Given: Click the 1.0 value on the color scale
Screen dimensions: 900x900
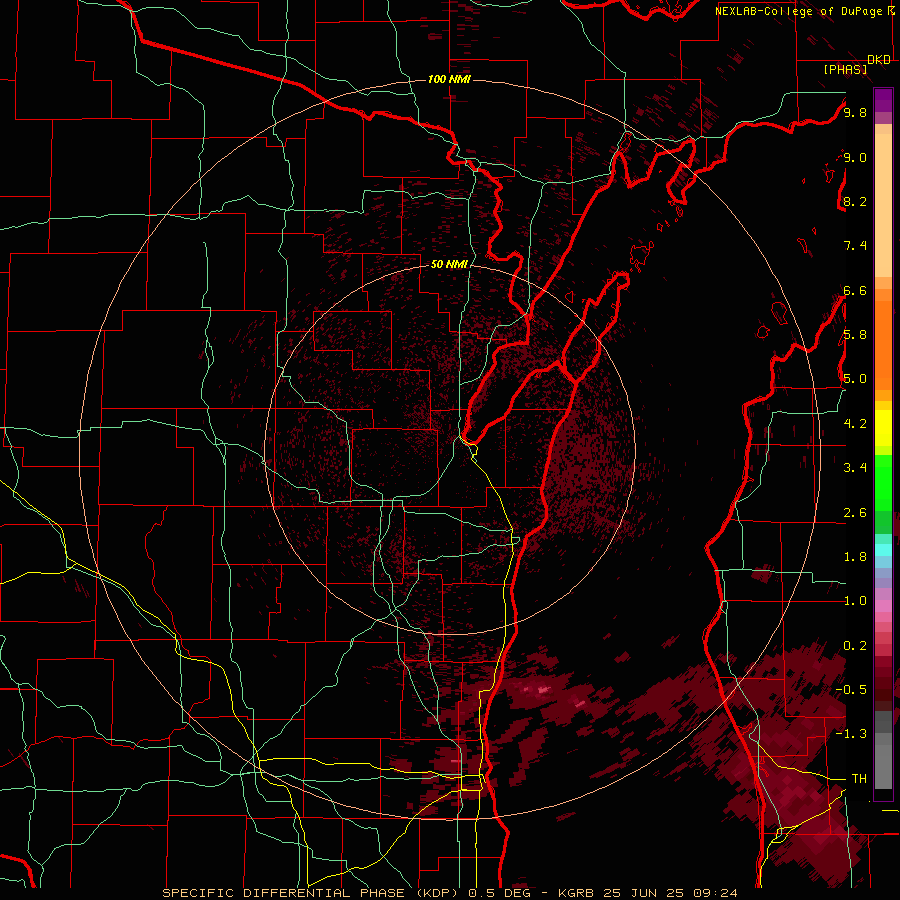Looking at the screenshot, I should tap(855, 601).
